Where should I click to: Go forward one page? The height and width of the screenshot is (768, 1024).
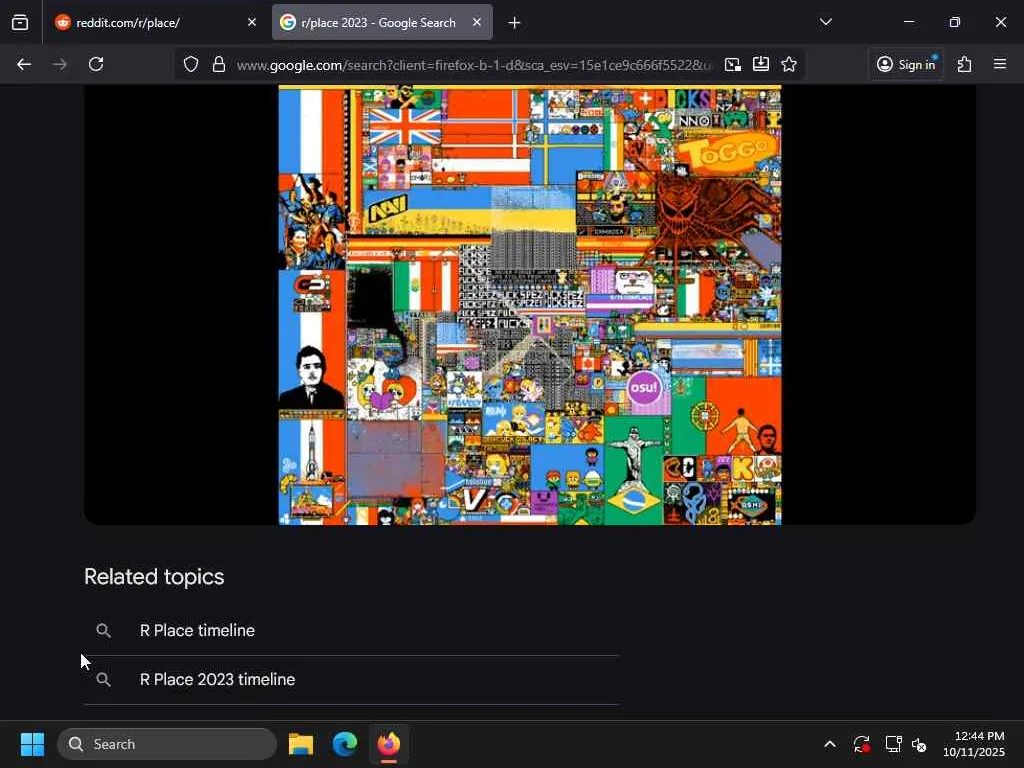point(59,64)
